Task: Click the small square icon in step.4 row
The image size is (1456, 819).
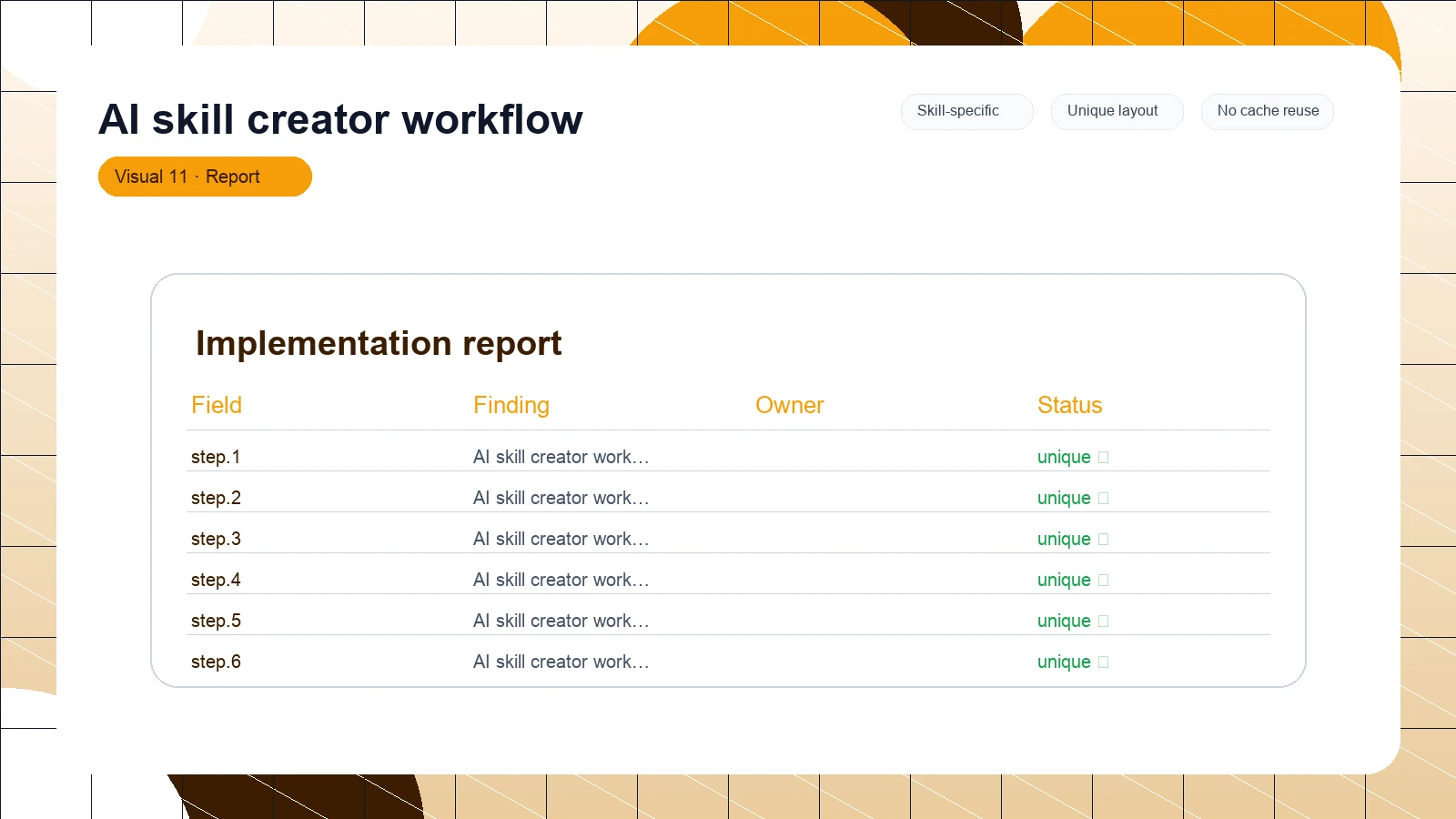Action: tap(1104, 581)
